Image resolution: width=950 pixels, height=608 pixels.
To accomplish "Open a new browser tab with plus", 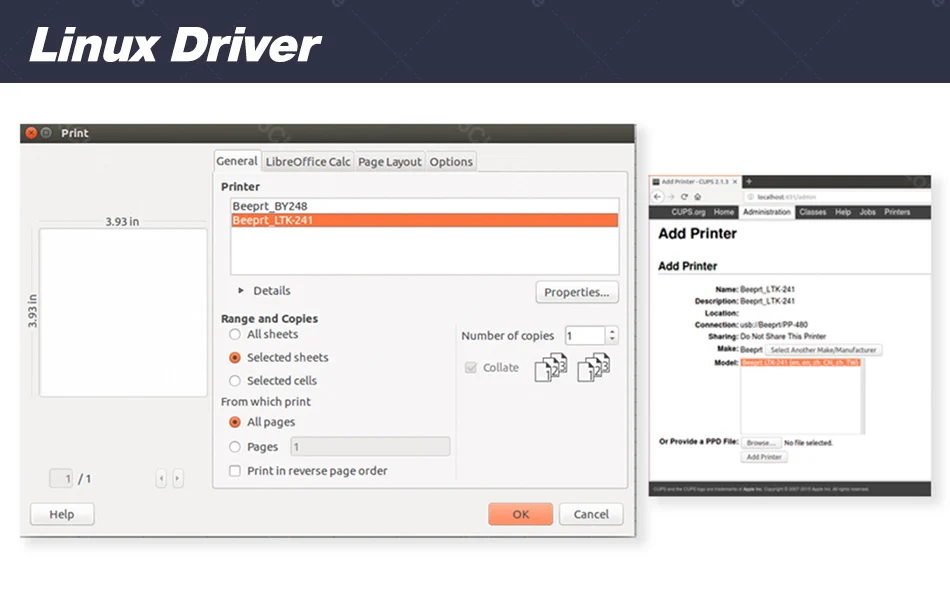I will pyautogui.click(x=749, y=181).
